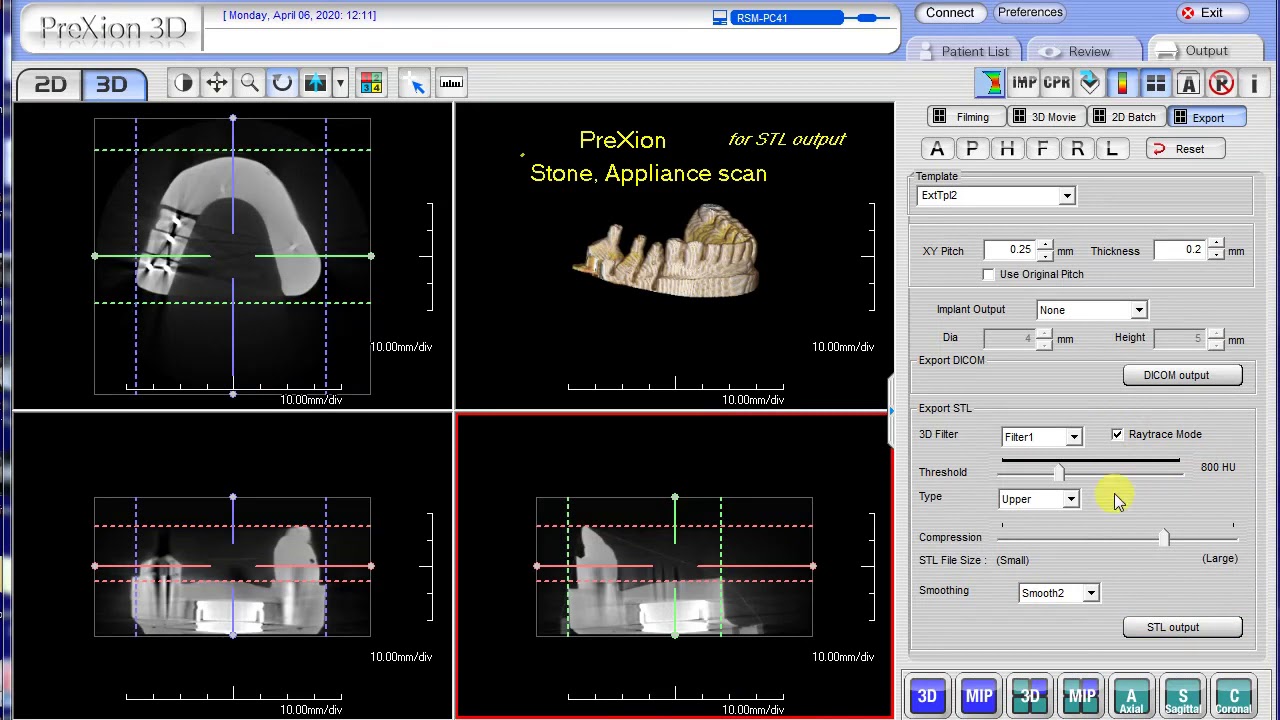Switch to 2D mode tab
This screenshot has width=1280, height=720.
[x=50, y=85]
